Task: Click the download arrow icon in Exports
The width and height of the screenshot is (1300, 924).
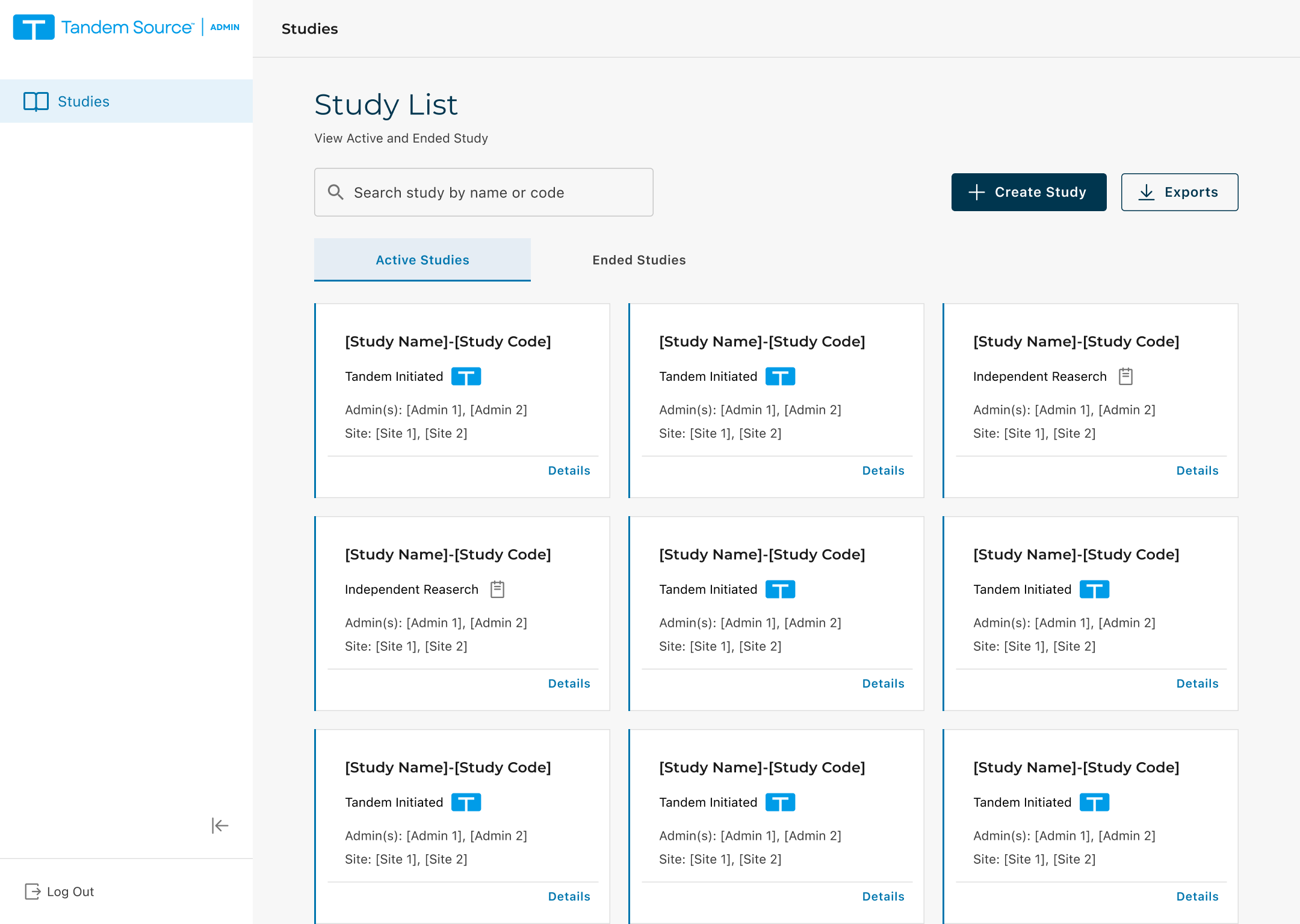Action: coord(1147,192)
